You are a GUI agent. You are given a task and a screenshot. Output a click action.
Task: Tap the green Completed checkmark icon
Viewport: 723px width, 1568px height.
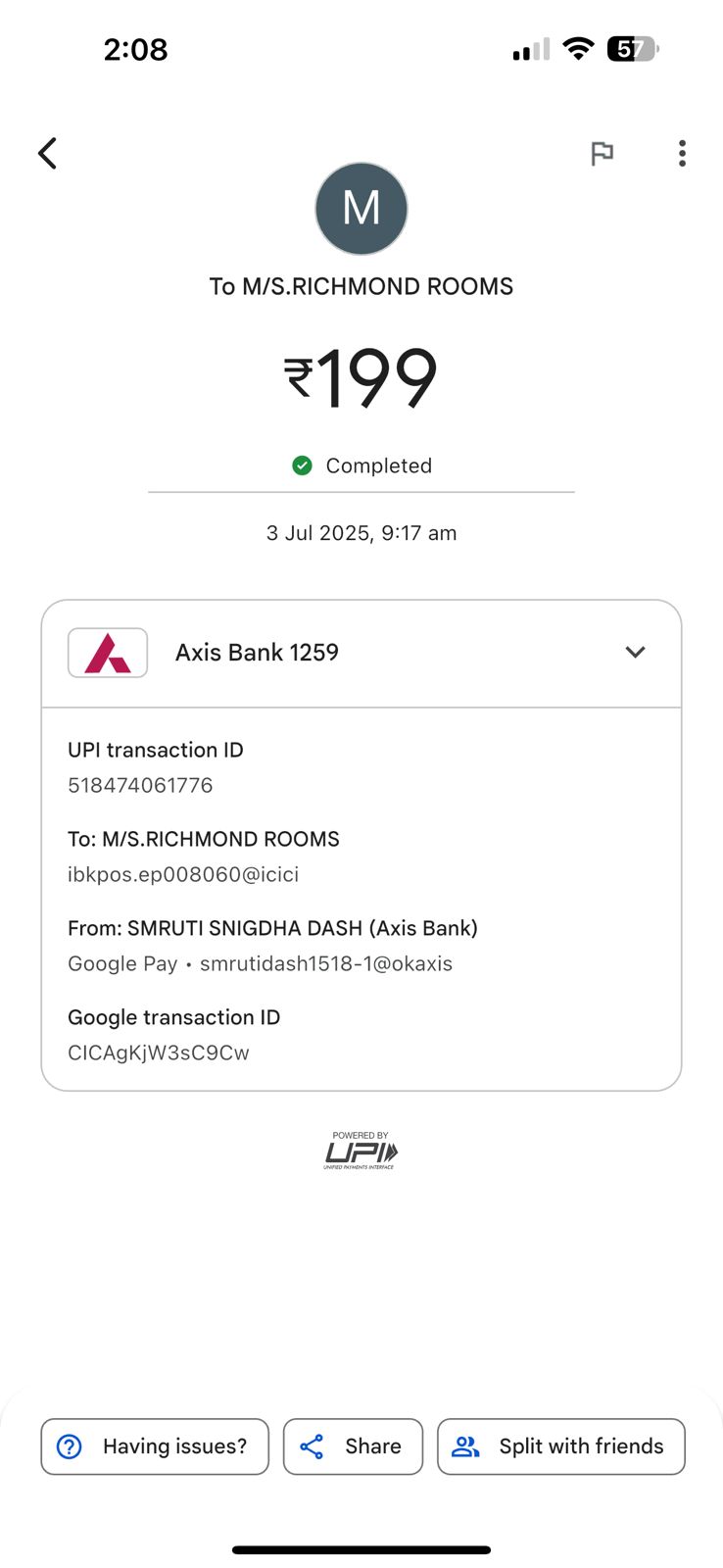[302, 465]
